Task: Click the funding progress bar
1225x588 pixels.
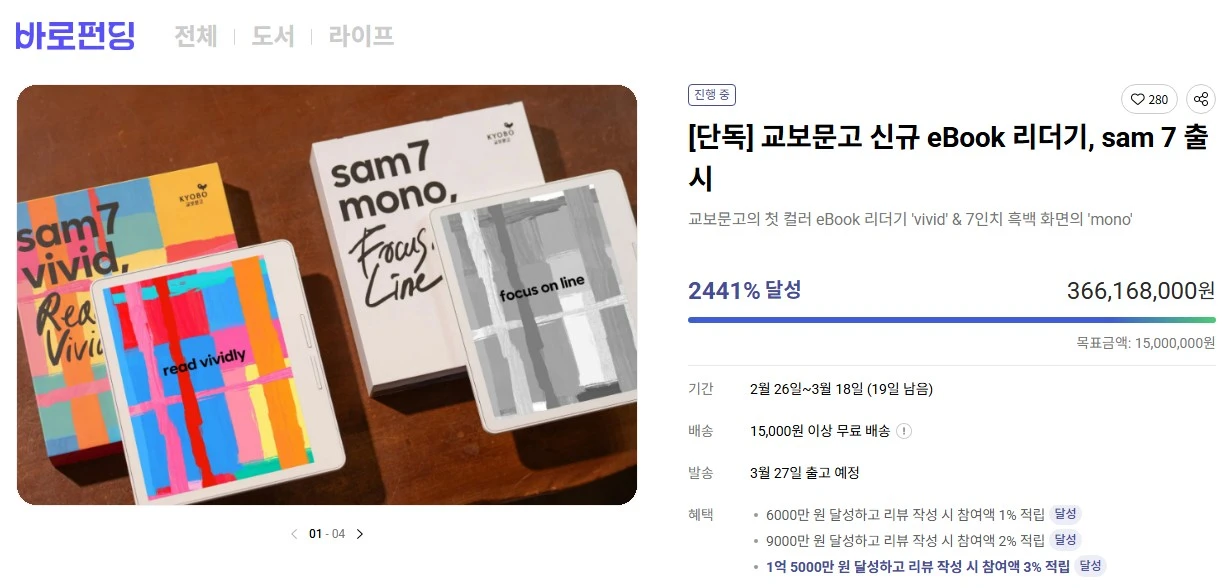Action: click(952, 320)
